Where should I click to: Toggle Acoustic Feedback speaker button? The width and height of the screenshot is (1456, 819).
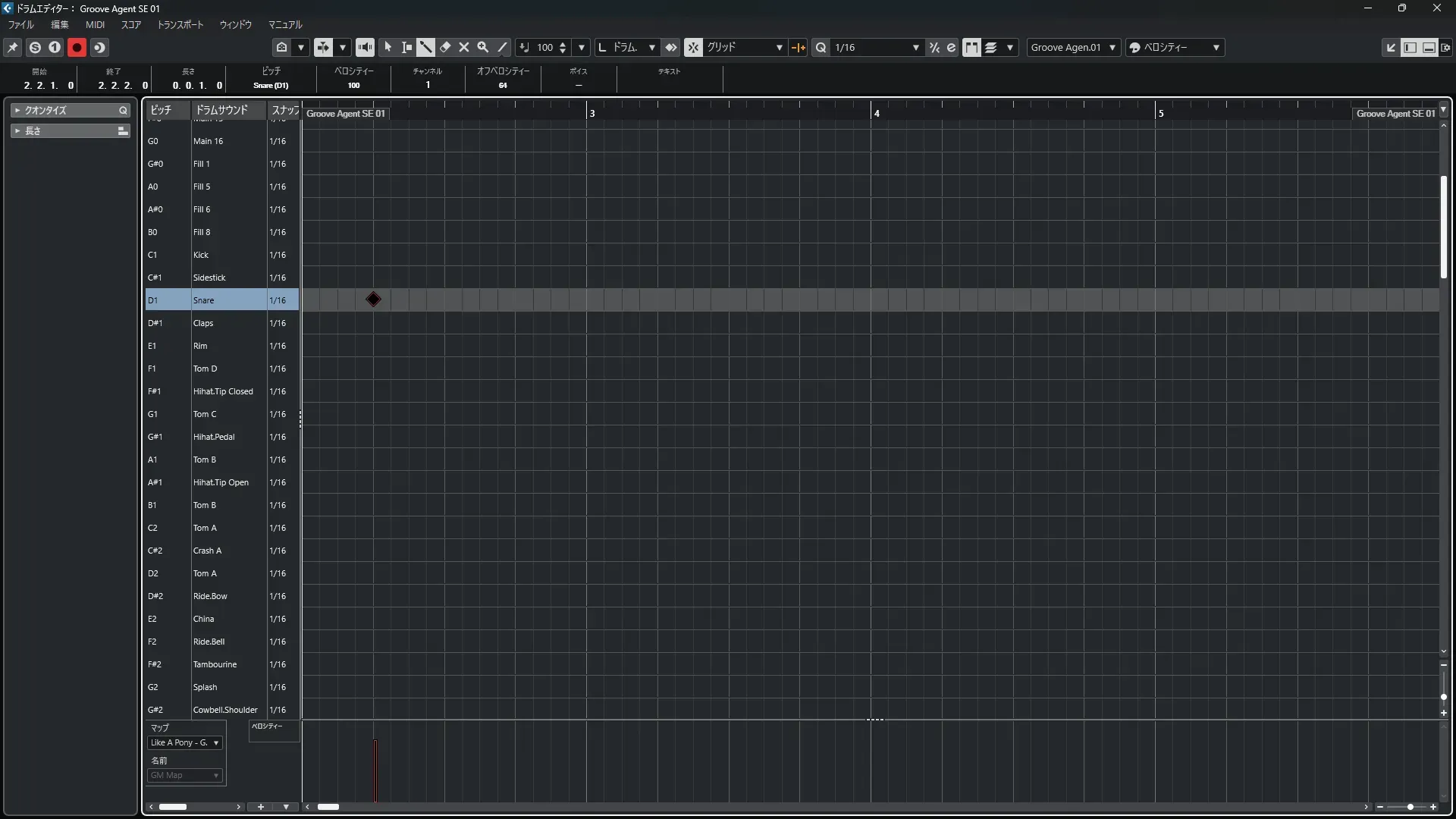(365, 47)
